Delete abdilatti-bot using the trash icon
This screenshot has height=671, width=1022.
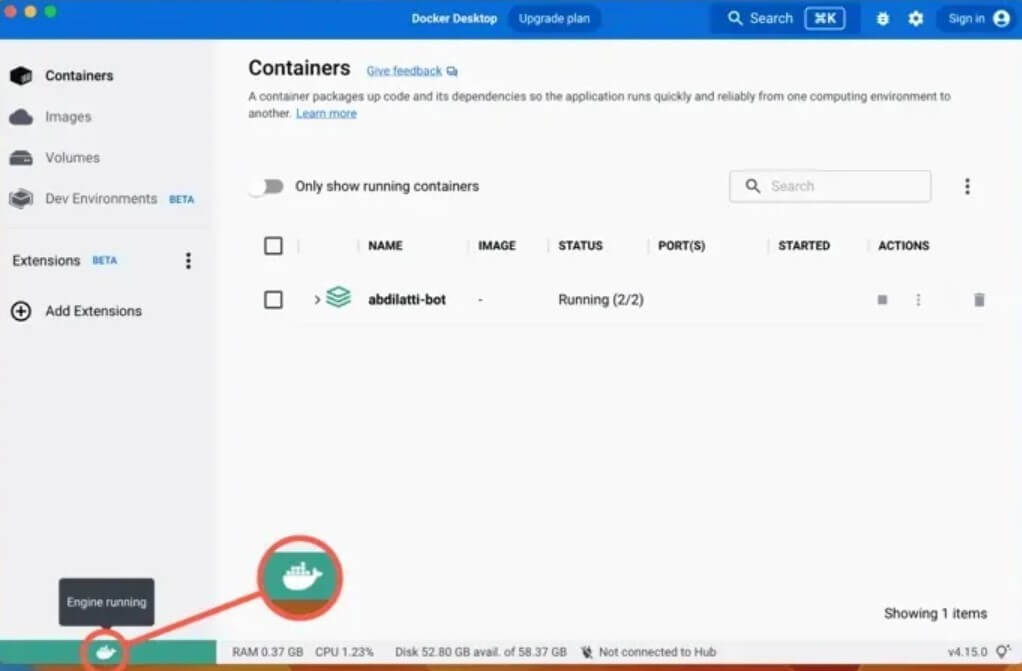(x=978, y=300)
